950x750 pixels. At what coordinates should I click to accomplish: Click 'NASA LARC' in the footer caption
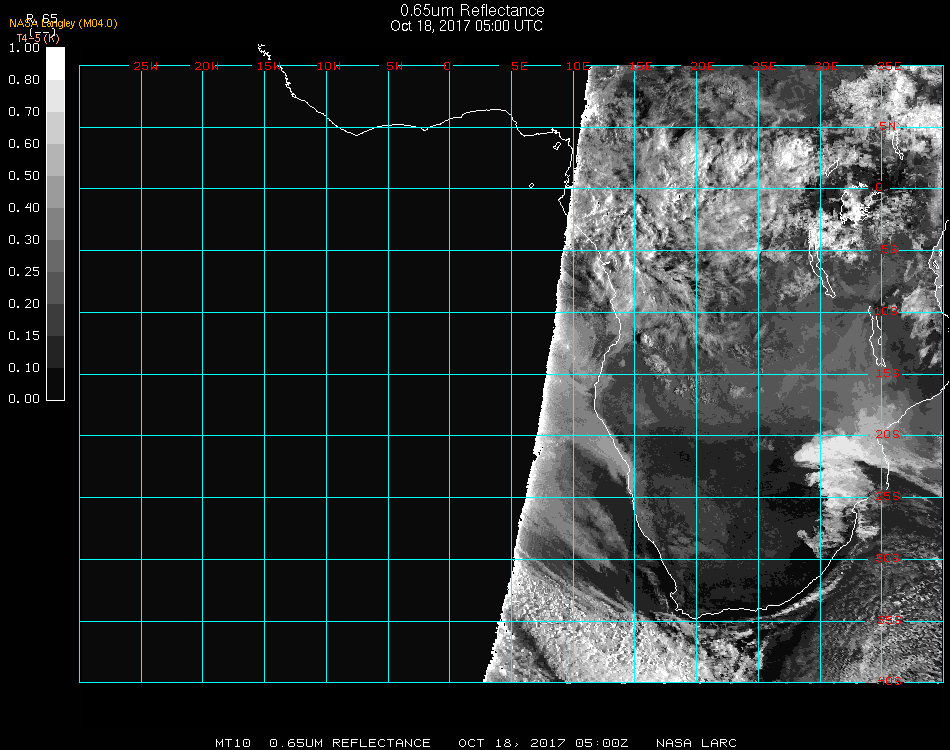696,743
